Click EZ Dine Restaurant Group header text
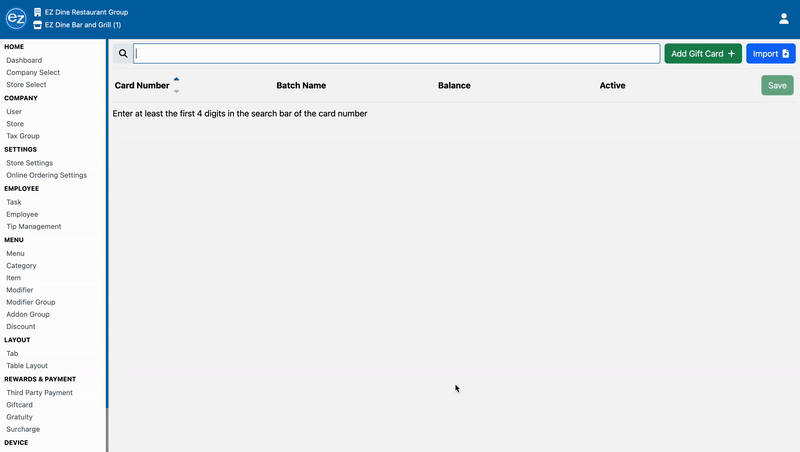The width and height of the screenshot is (800, 452). point(86,12)
